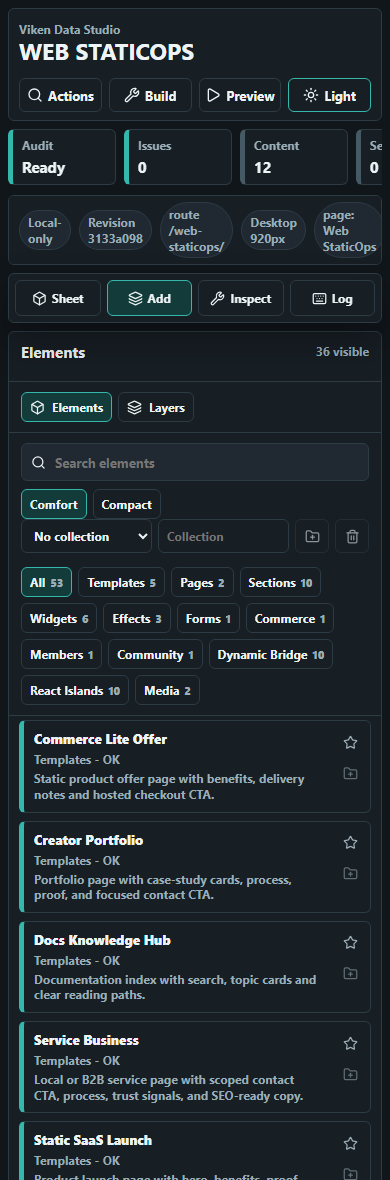Viewport: 390px width, 1180px height.
Task: Select Compact density mode
Action: [126, 504]
